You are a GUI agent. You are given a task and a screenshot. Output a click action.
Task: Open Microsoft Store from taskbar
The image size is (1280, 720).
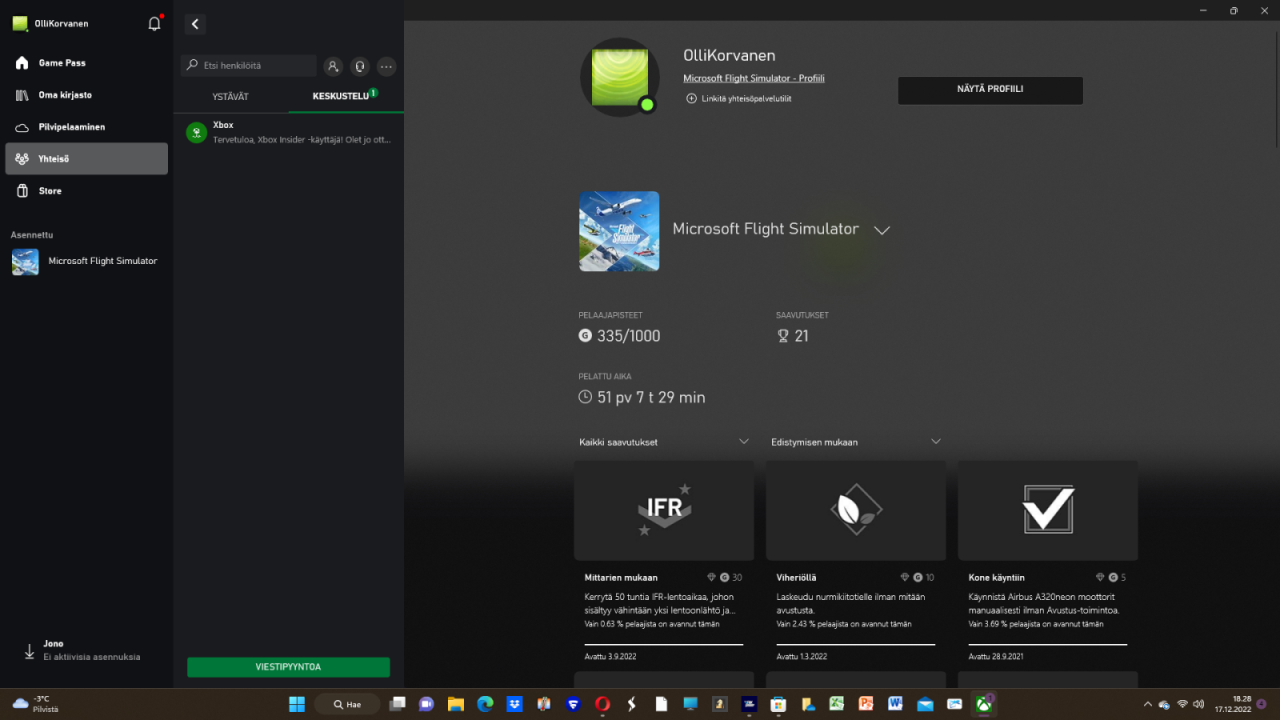[x=778, y=704]
